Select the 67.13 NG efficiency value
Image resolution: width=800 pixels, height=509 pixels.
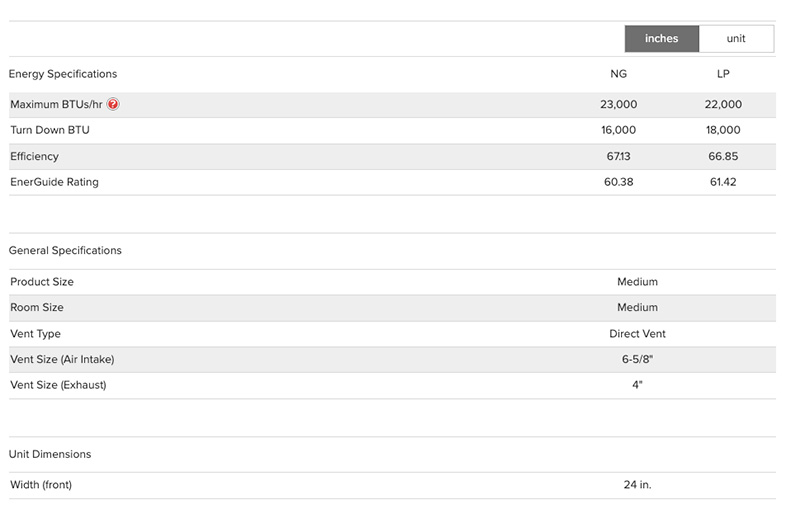pos(619,156)
